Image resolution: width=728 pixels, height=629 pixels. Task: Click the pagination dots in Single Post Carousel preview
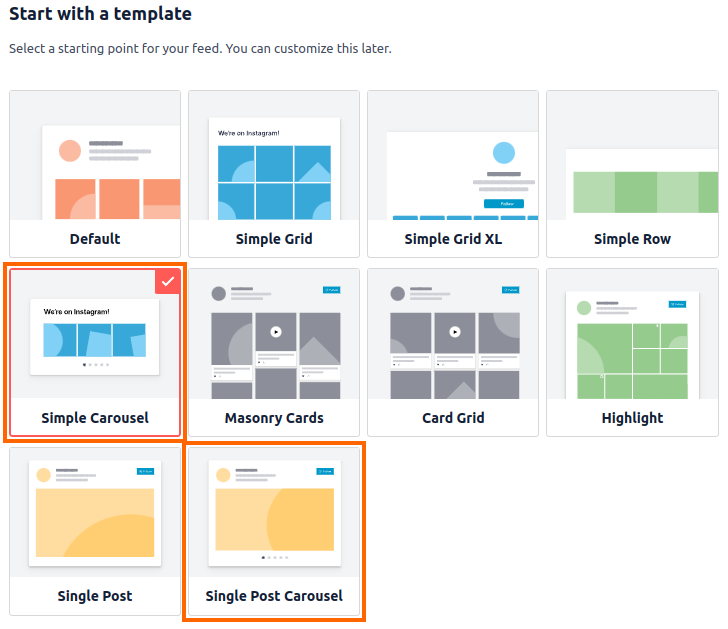(x=274, y=557)
